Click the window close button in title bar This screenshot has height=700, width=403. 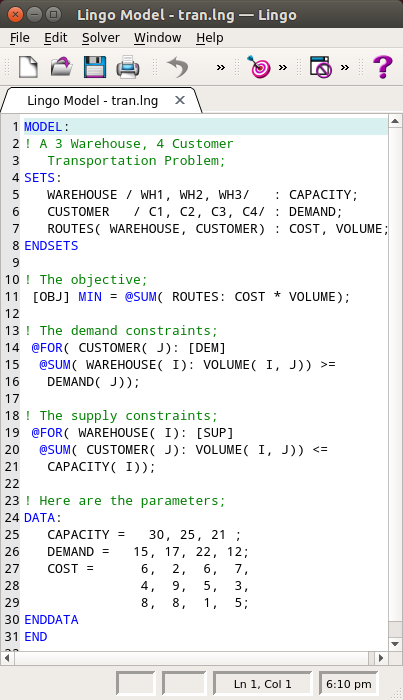pyautogui.click(x=16, y=14)
